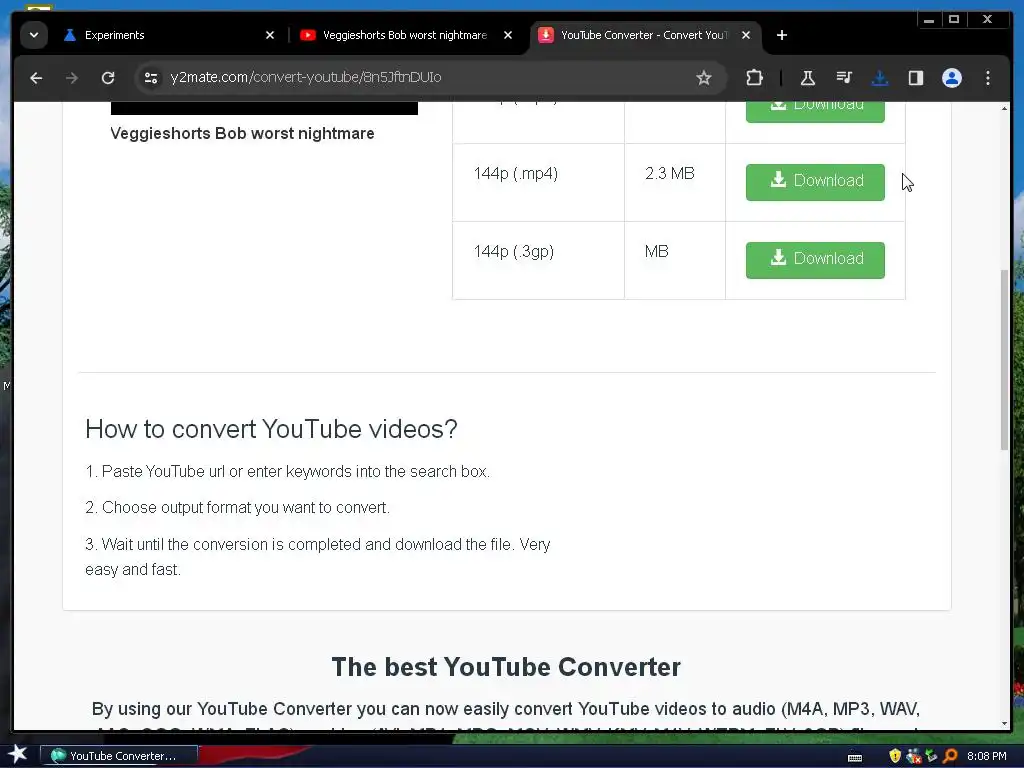
Task: Switch to Veggieshorts Bob worst nightmare tab
Action: (x=405, y=35)
